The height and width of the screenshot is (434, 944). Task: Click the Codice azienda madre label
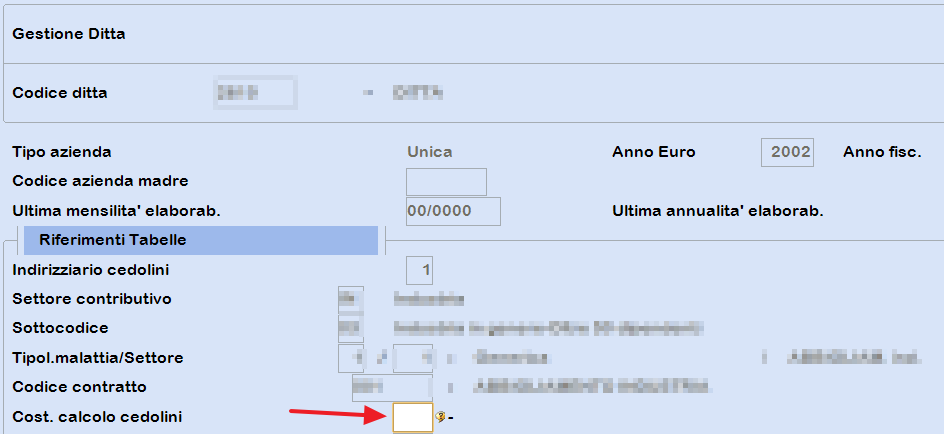click(100, 181)
